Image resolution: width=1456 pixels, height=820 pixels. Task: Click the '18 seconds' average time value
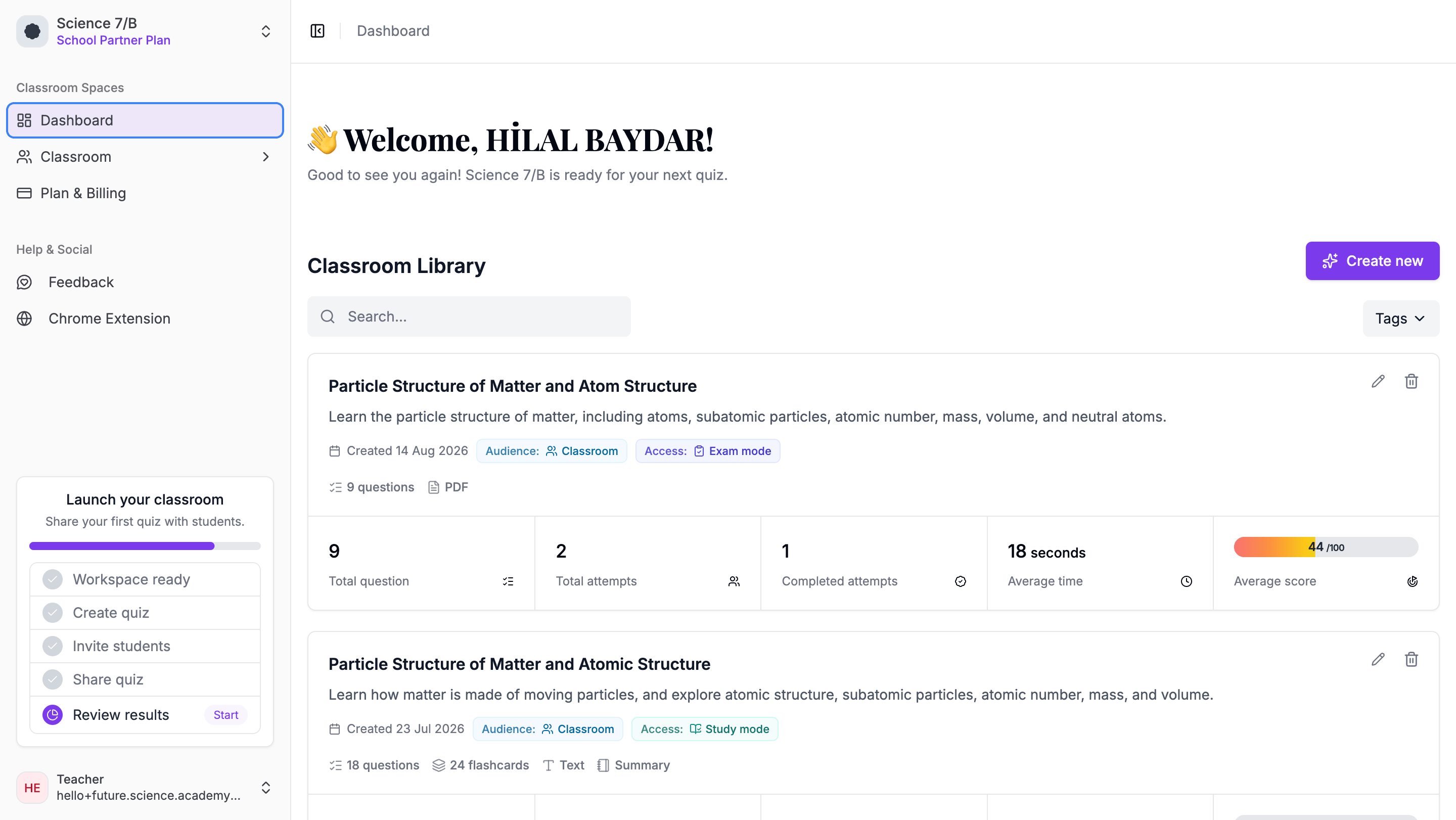[x=1046, y=552]
